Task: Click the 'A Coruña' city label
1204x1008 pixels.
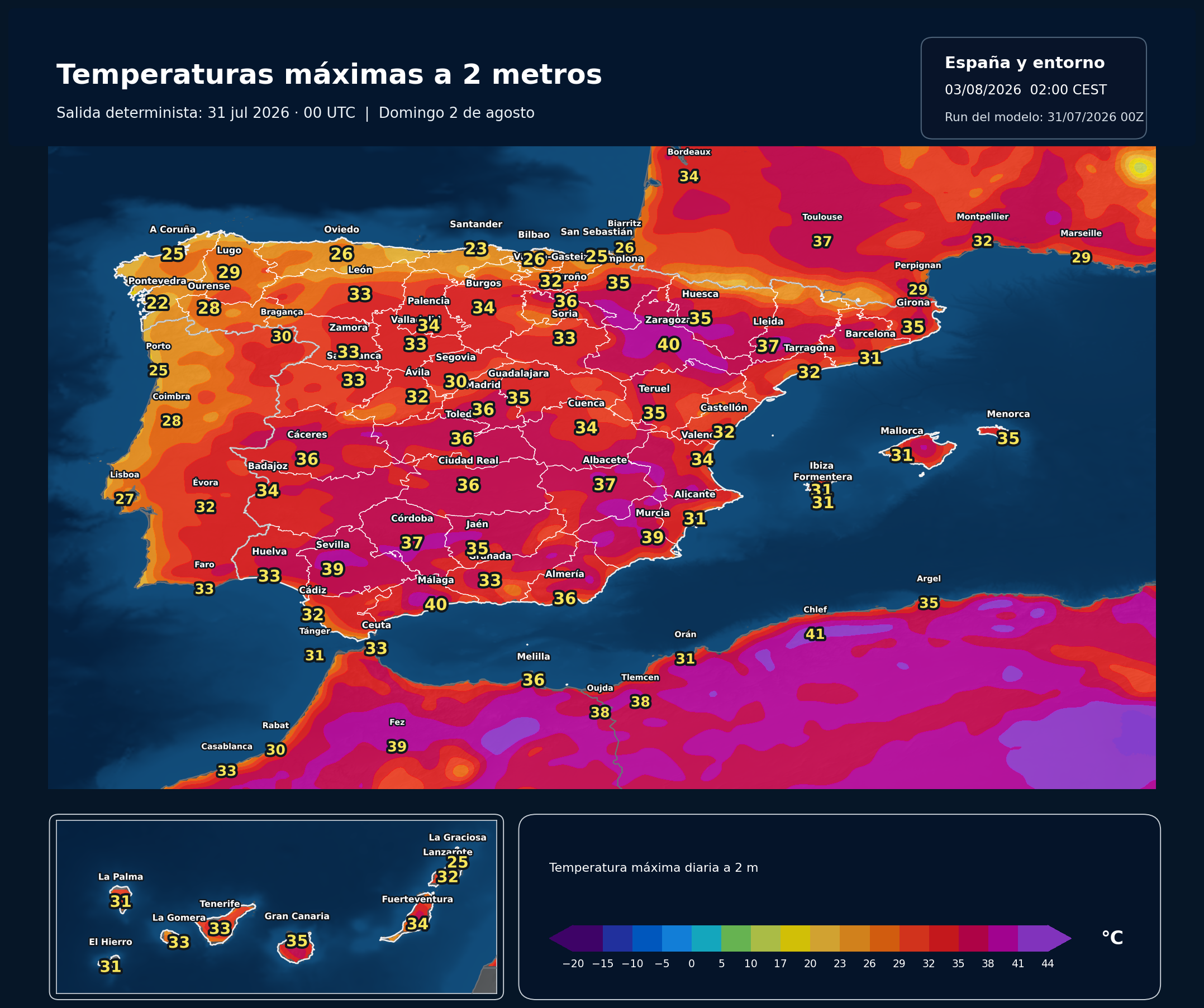Action: (173, 230)
